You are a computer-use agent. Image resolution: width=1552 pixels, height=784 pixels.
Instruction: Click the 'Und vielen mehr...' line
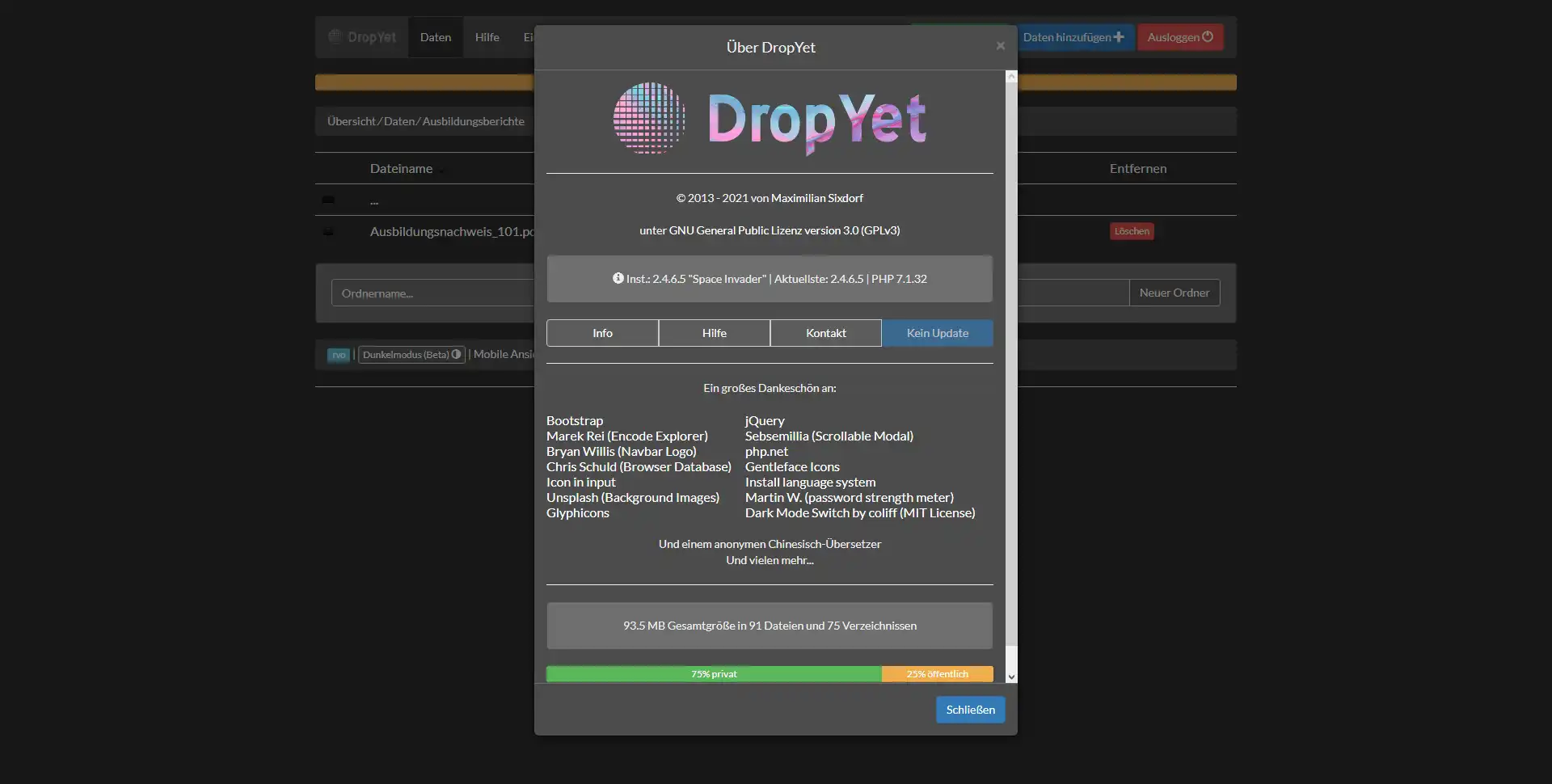[770, 560]
